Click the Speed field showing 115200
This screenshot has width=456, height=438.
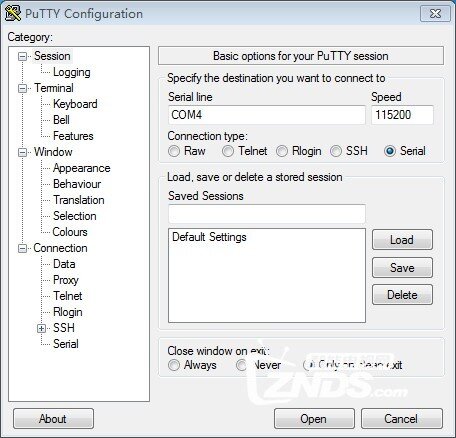[402, 115]
